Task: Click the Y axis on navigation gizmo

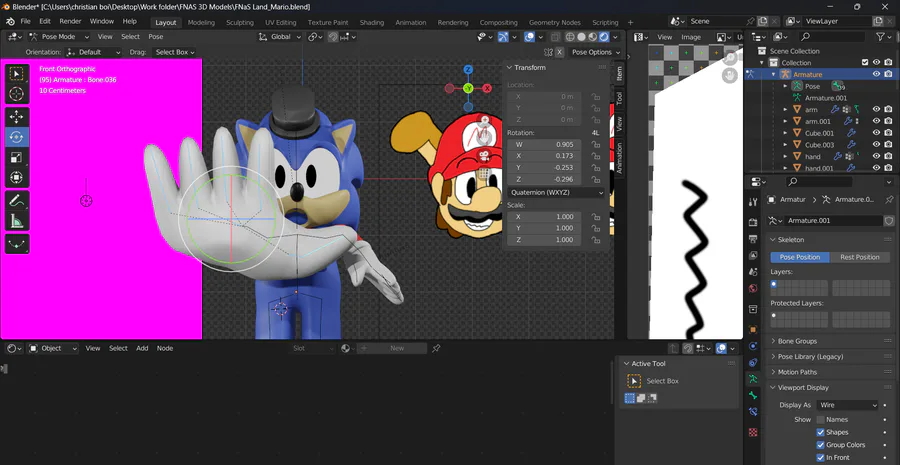Action: click(x=468, y=88)
